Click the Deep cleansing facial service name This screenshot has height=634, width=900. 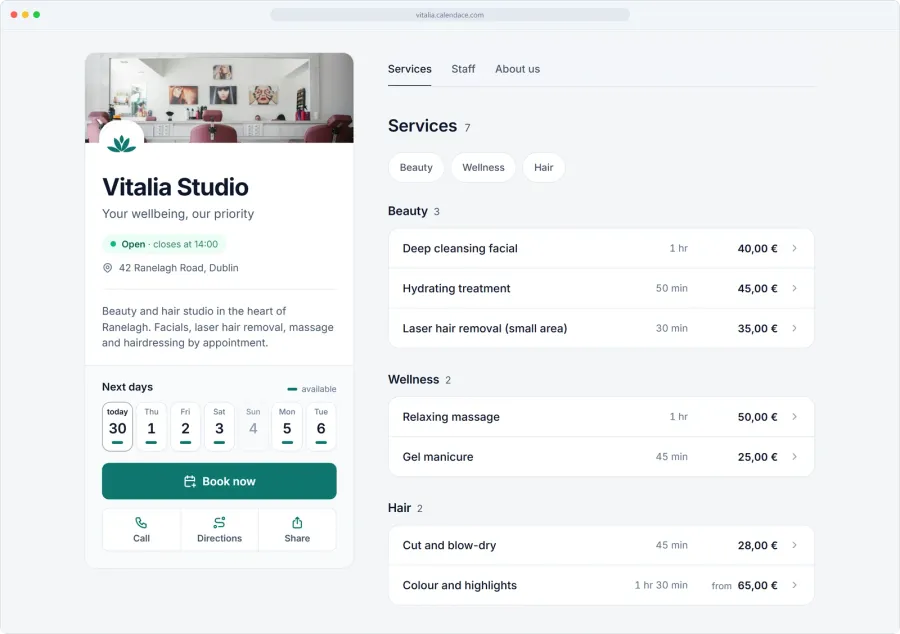(460, 248)
